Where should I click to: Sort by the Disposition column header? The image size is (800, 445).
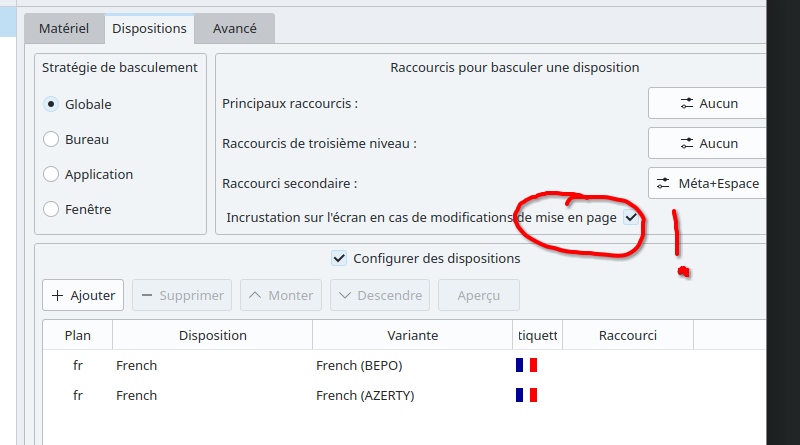(212, 335)
